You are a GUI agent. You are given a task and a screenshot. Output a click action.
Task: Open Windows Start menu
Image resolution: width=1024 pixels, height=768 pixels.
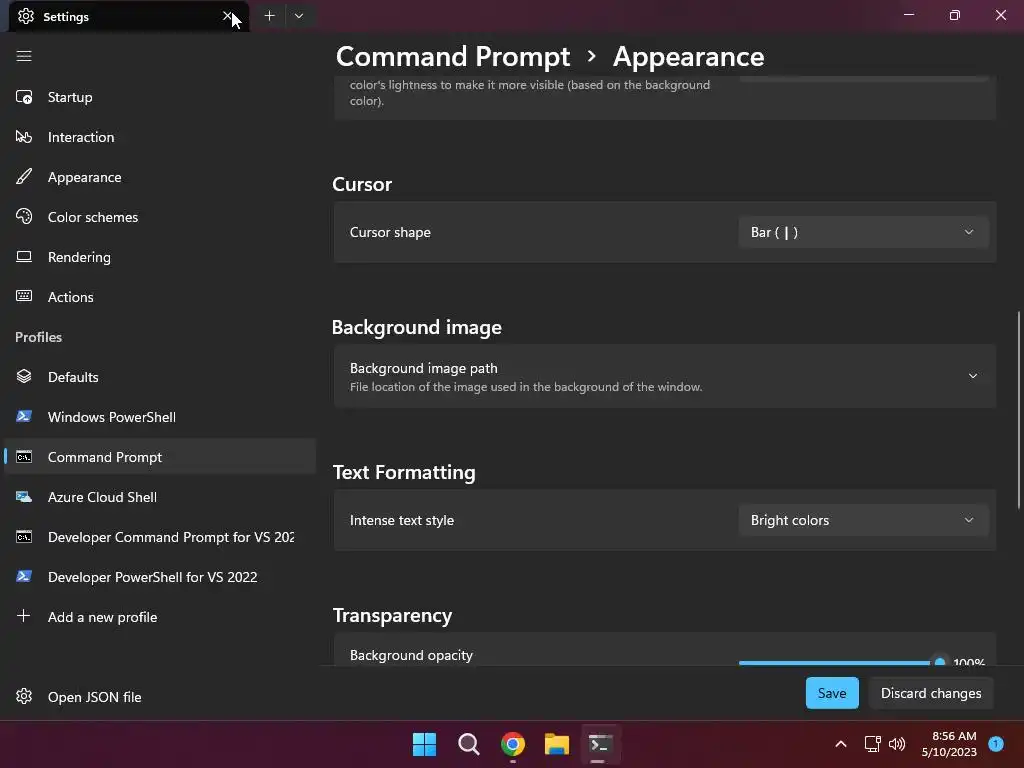tap(424, 744)
